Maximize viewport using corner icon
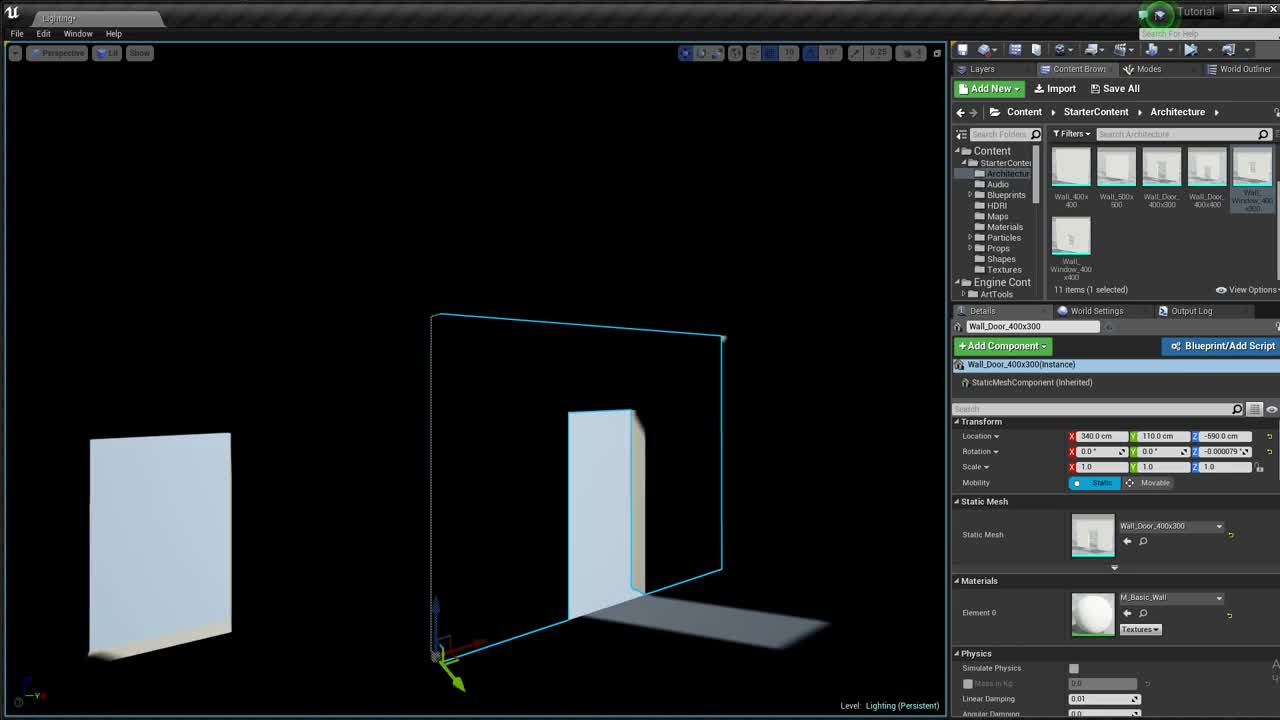This screenshot has width=1280, height=720. tap(937, 54)
